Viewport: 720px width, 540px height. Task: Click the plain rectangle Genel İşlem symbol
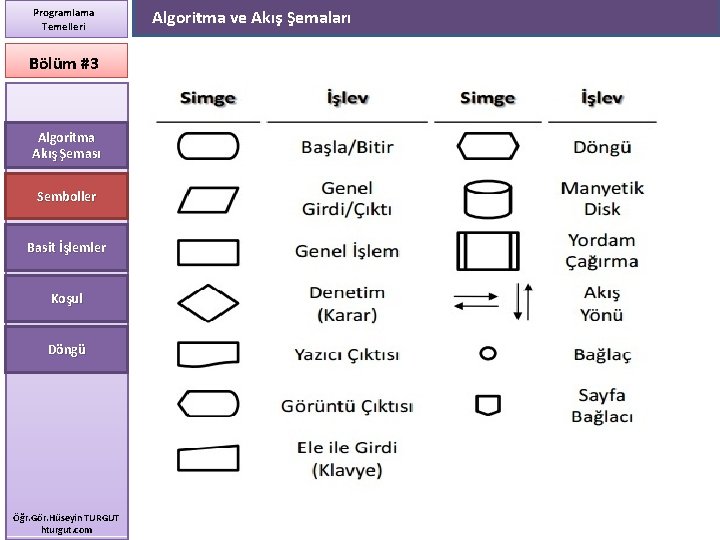pyautogui.click(x=208, y=252)
